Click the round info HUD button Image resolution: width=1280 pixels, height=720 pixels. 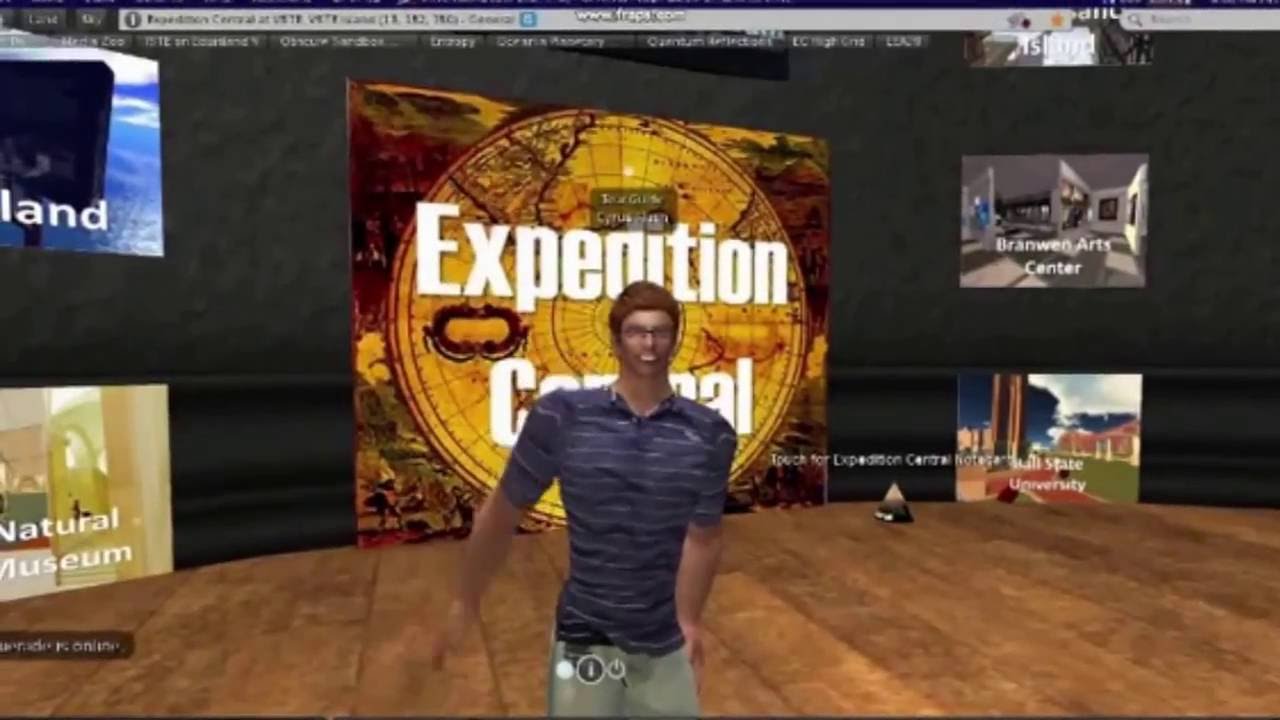(x=590, y=669)
